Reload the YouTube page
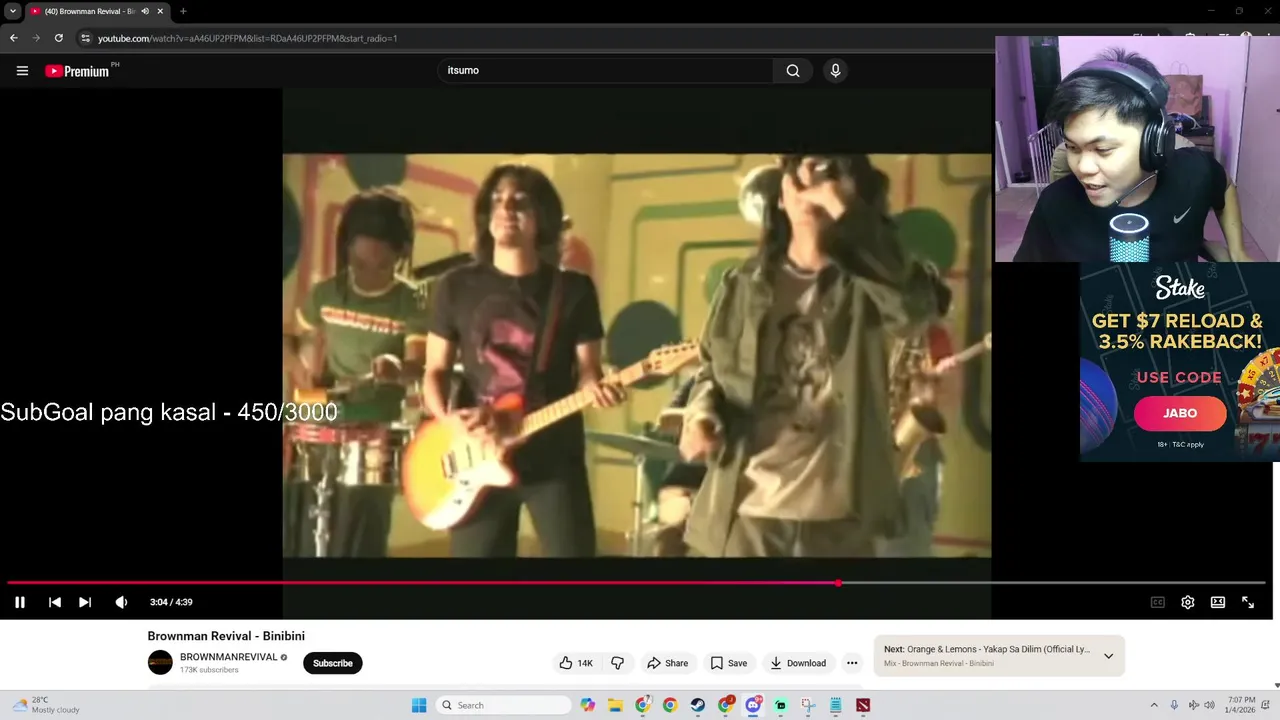This screenshot has width=1280, height=720. coord(59,38)
